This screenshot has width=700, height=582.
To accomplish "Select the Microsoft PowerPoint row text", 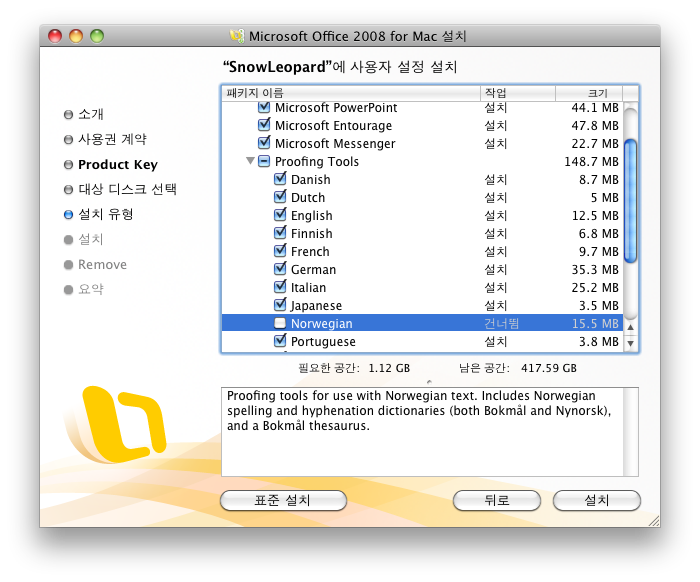I will click(336, 108).
